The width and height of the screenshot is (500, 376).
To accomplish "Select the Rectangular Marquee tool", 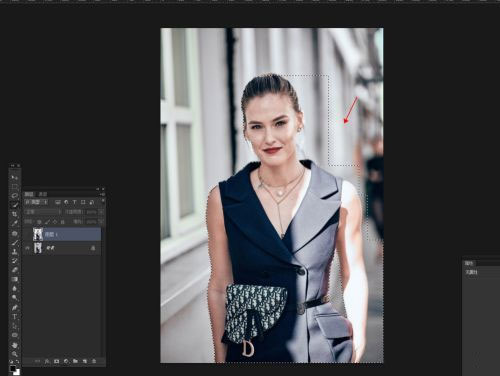I will pyautogui.click(x=15, y=187).
